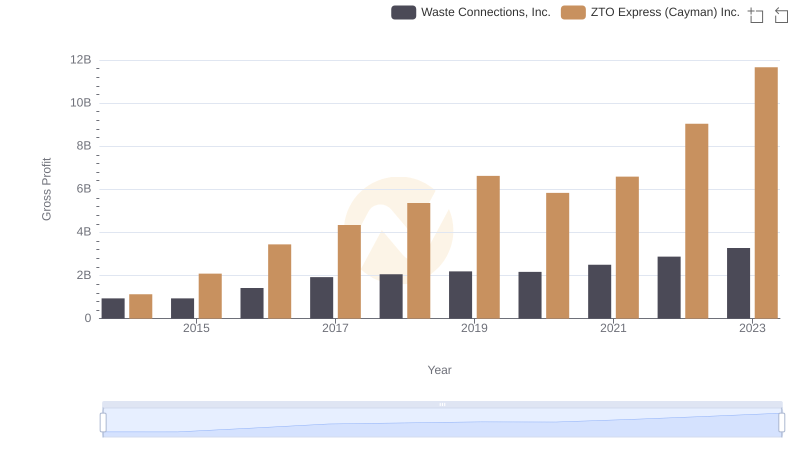Click the ZTO Express bar for 2022
Image resolution: width=800 pixels, height=461 pixels.
click(x=696, y=221)
